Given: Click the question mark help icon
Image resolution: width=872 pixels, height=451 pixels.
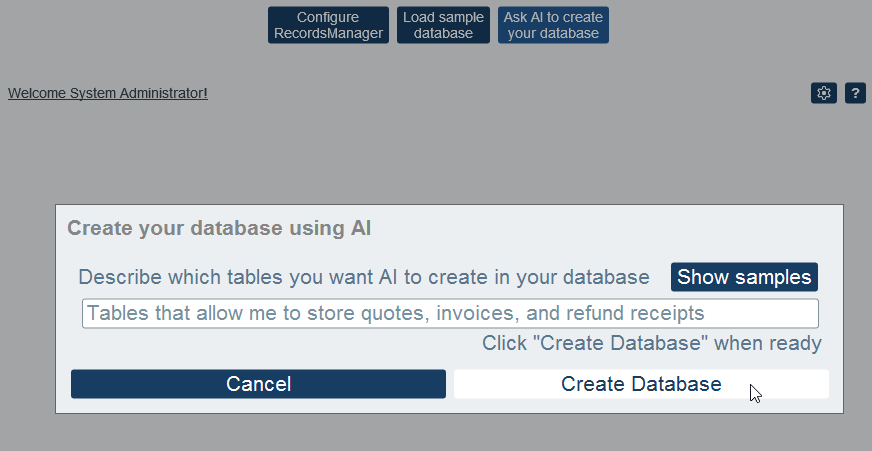Looking at the screenshot, I should click(x=855, y=93).
